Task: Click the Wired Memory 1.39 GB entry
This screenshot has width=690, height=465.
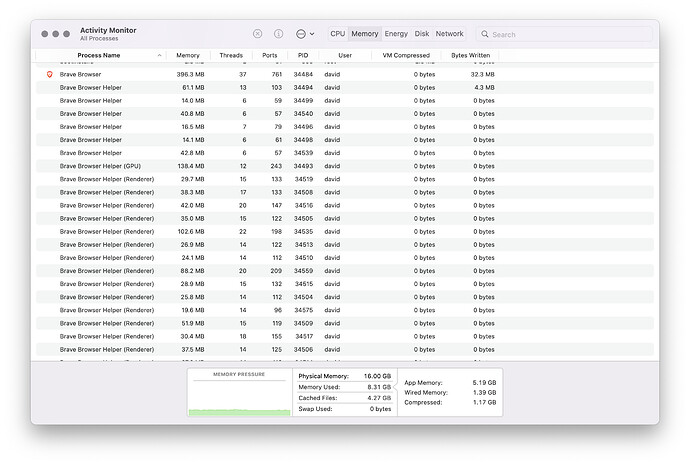Action: pos(450,392)
